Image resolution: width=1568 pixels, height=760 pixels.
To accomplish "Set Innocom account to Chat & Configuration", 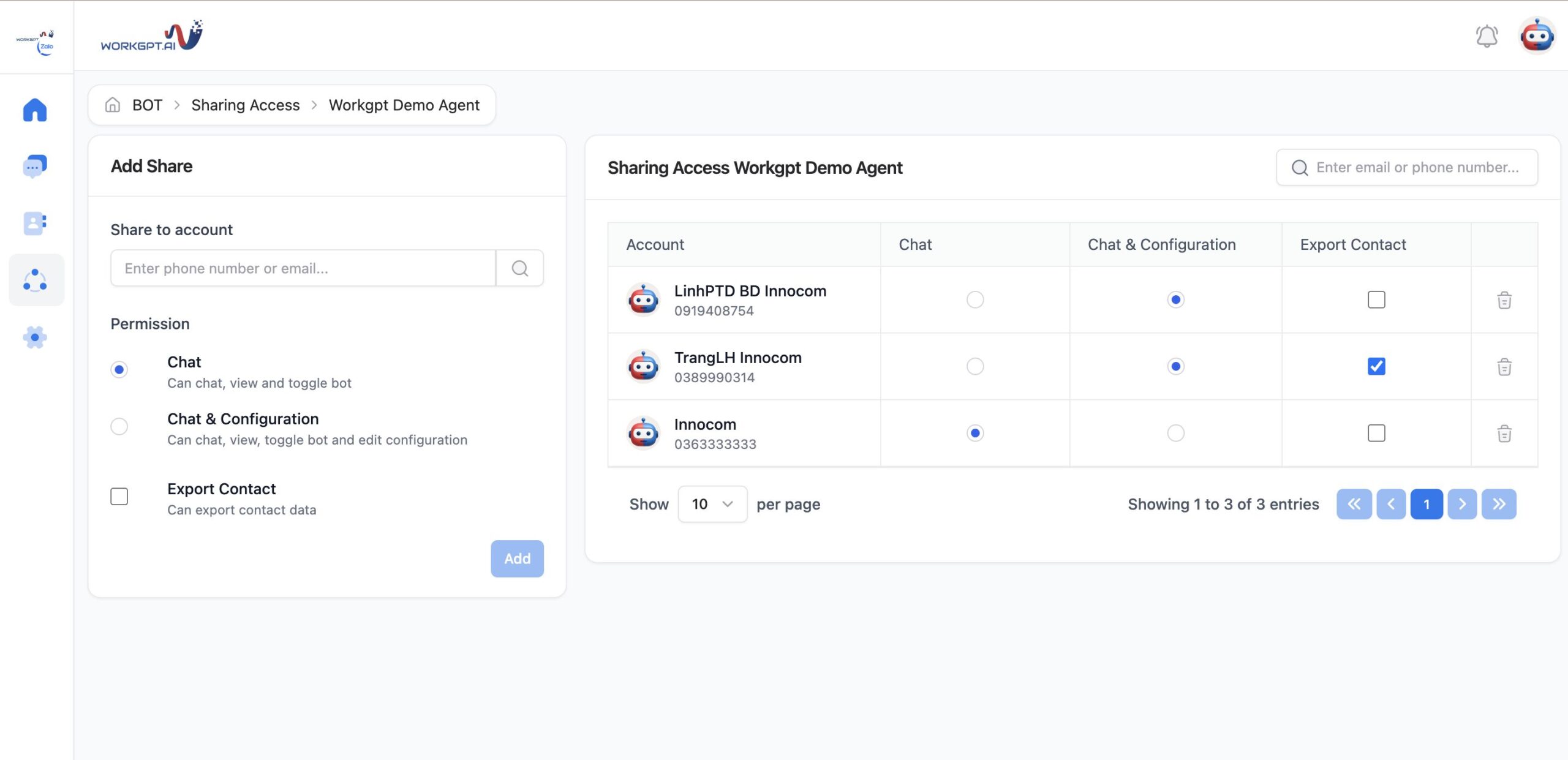I will click(1175, 433).
